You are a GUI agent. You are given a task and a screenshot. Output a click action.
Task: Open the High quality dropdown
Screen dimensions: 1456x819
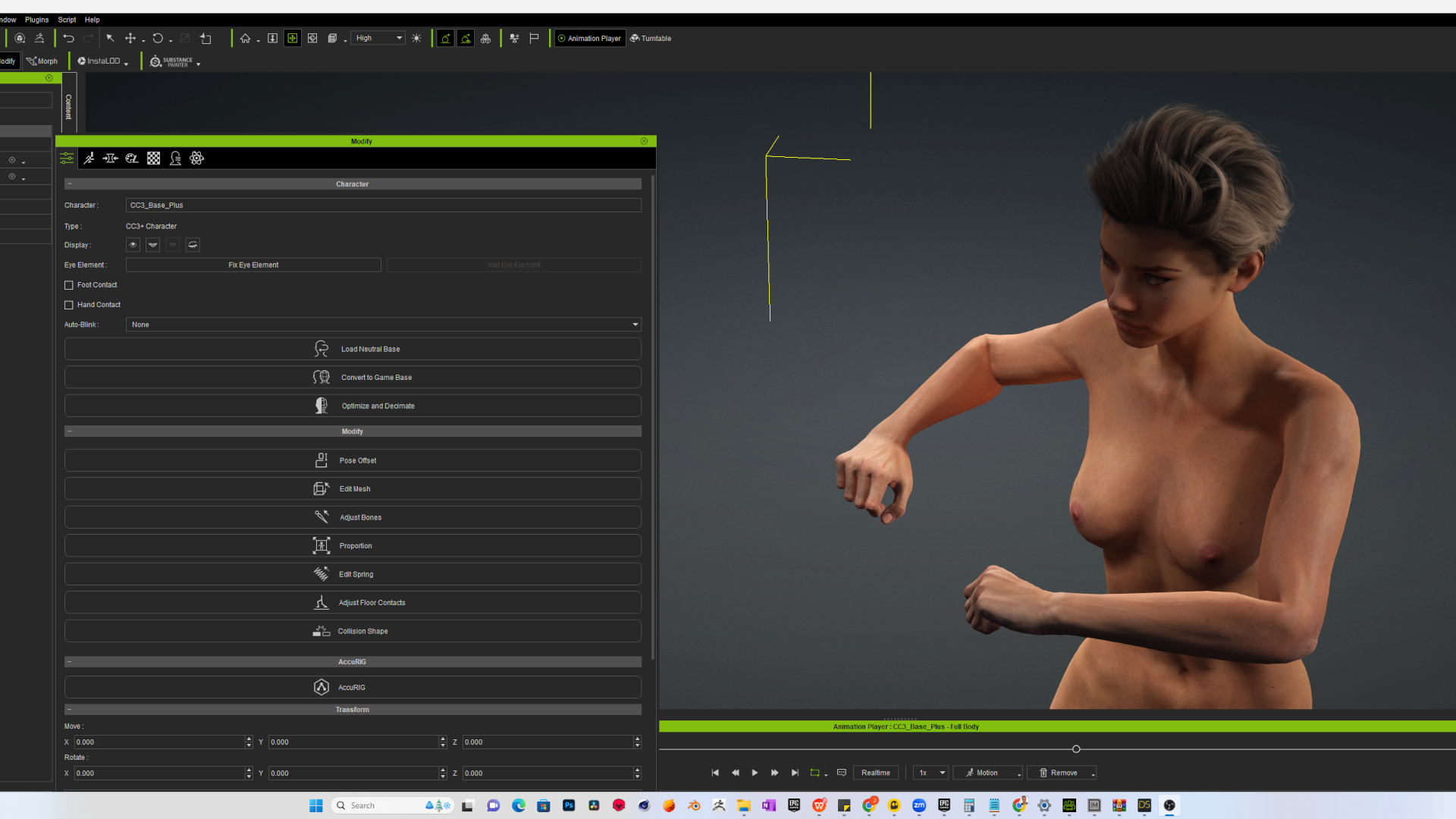[x=379, y=39]
